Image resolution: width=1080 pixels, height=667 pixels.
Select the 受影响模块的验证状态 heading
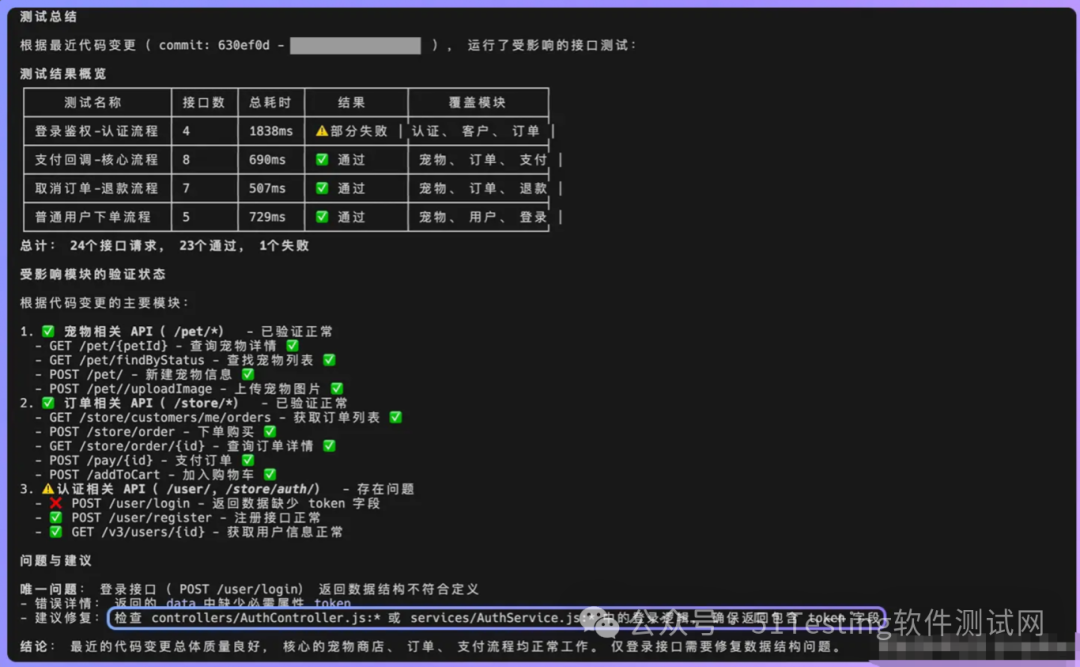pos(93,274)
